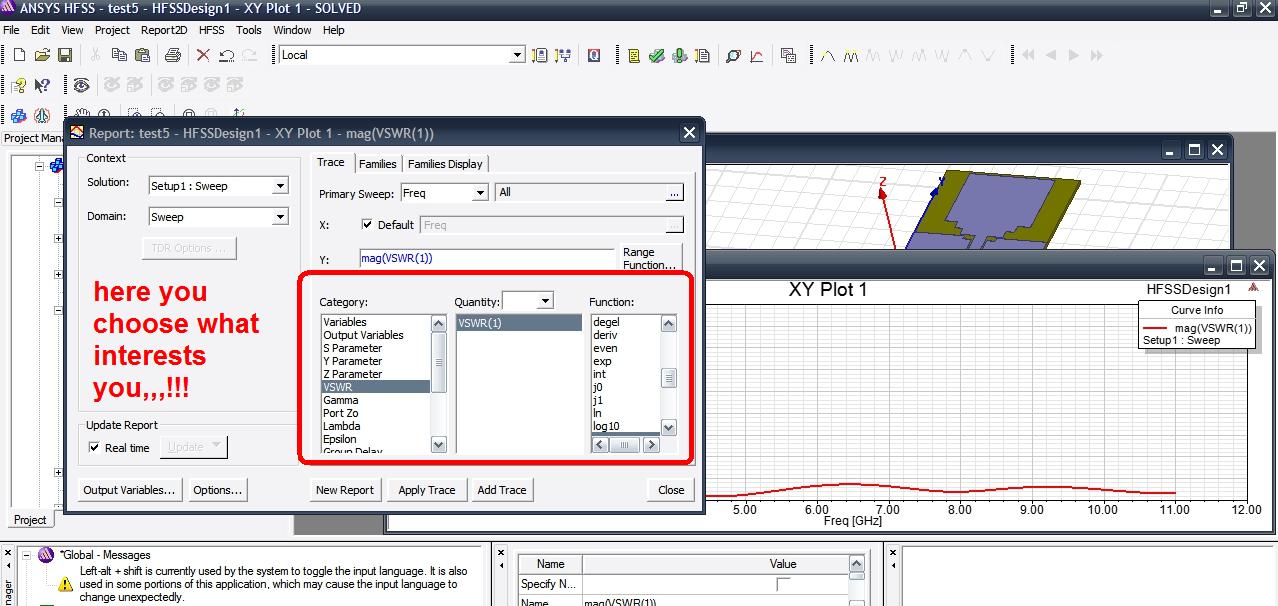This screenshot has height=606, width=1278.
Task: Click the green checkmark Validate icon
Action: (656, 55)
